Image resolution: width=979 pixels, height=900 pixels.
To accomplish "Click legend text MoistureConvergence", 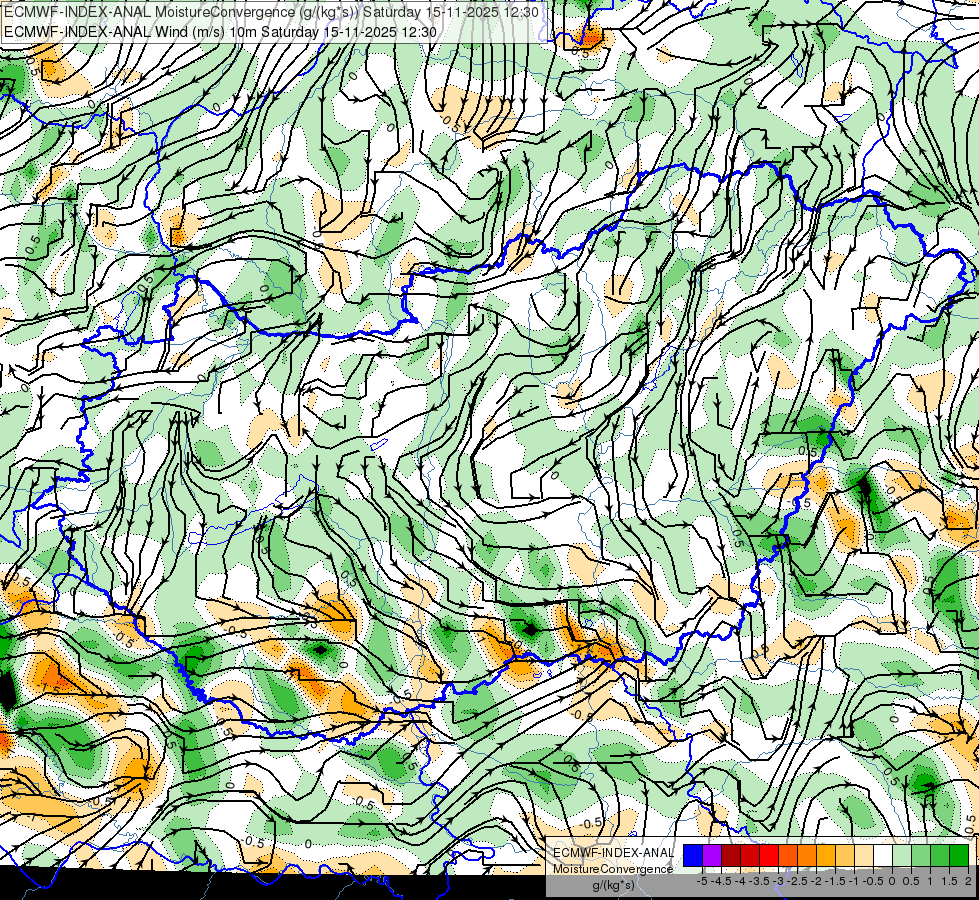I will (613, 869).
